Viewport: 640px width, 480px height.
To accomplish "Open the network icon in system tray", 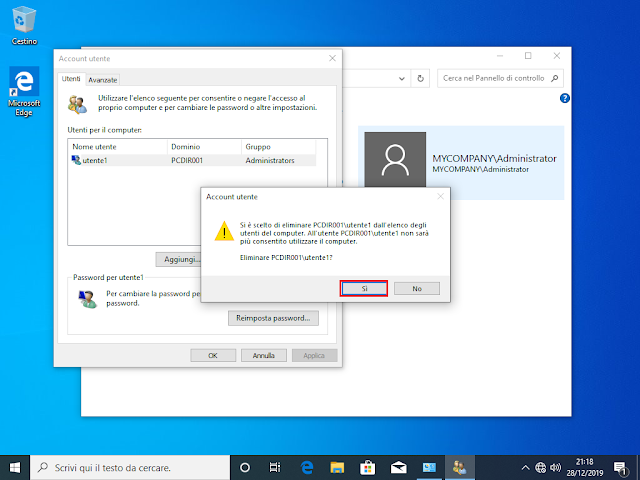I will (540, 468).
